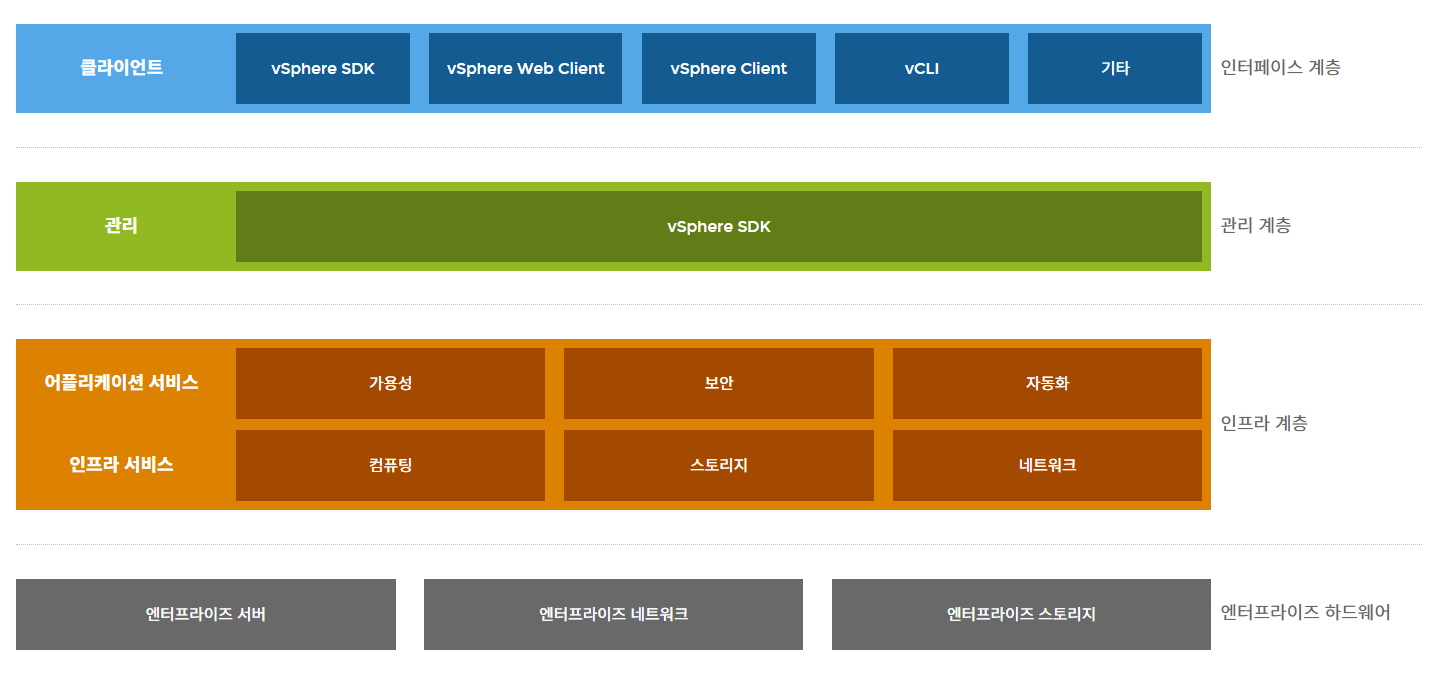
Task: Click the blue vSphere SDK box in client row
Action: point(322,69)
